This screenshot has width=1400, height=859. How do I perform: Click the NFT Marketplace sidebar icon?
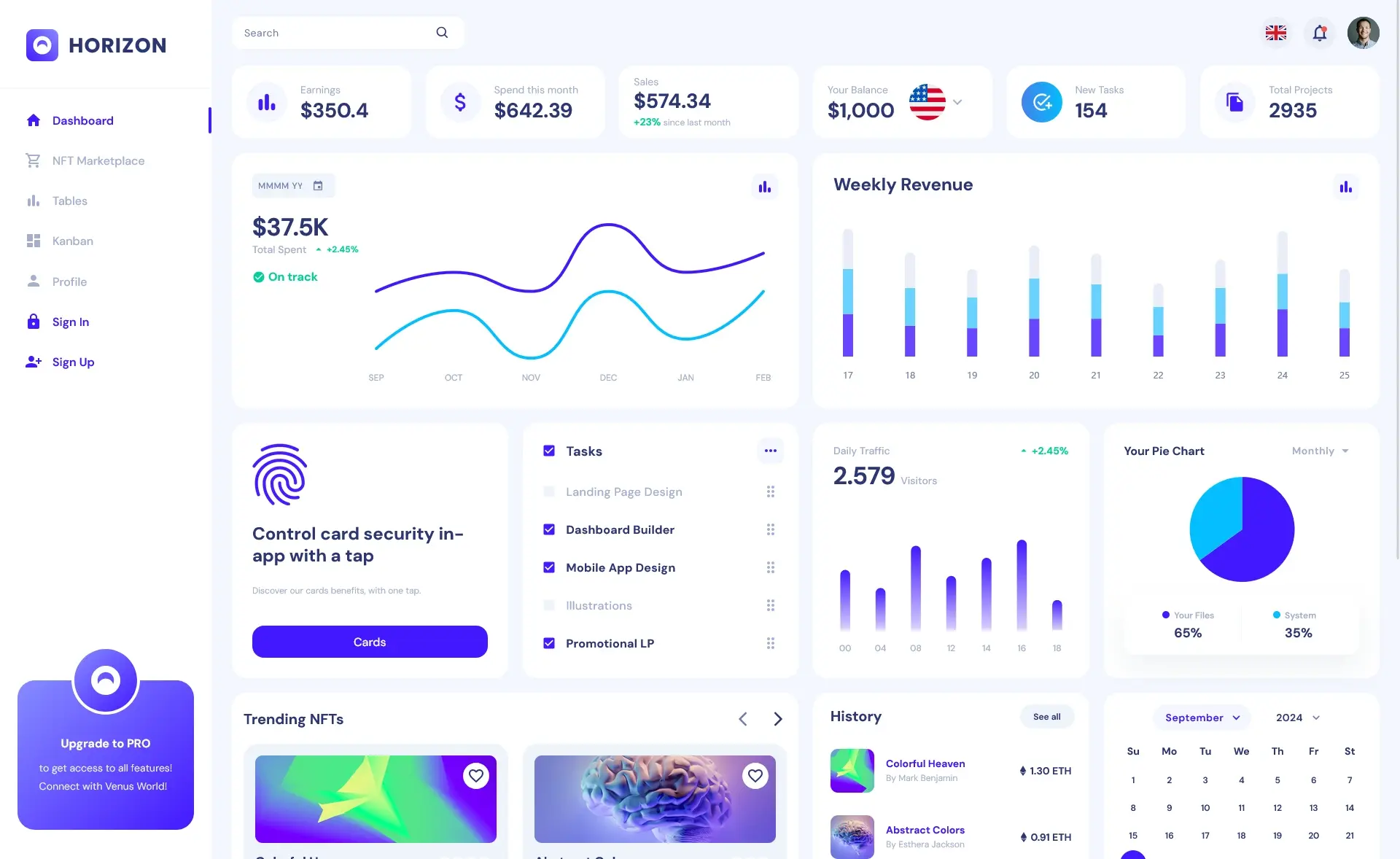click(x=33, y=160)
